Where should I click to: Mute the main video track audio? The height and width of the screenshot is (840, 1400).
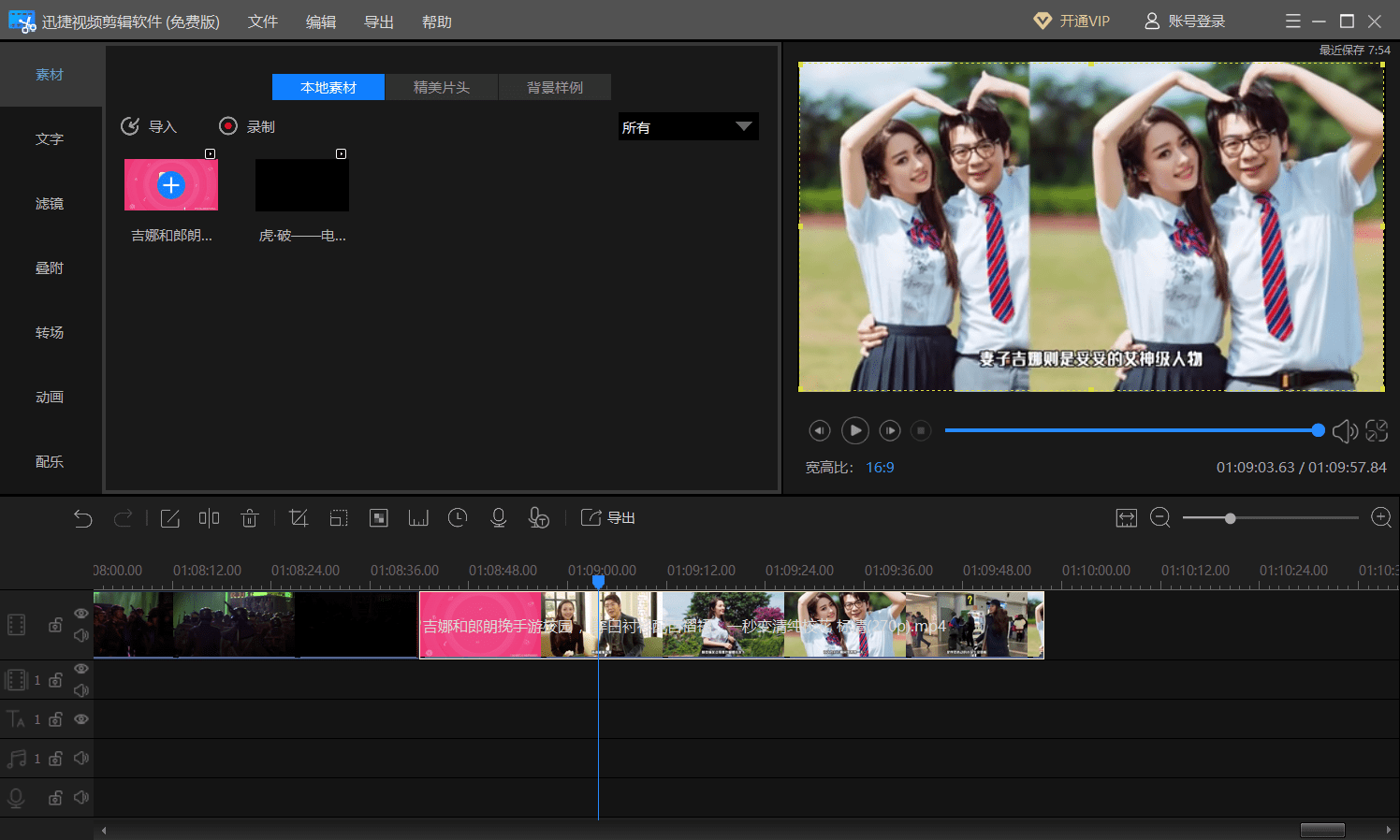(81, 635)
